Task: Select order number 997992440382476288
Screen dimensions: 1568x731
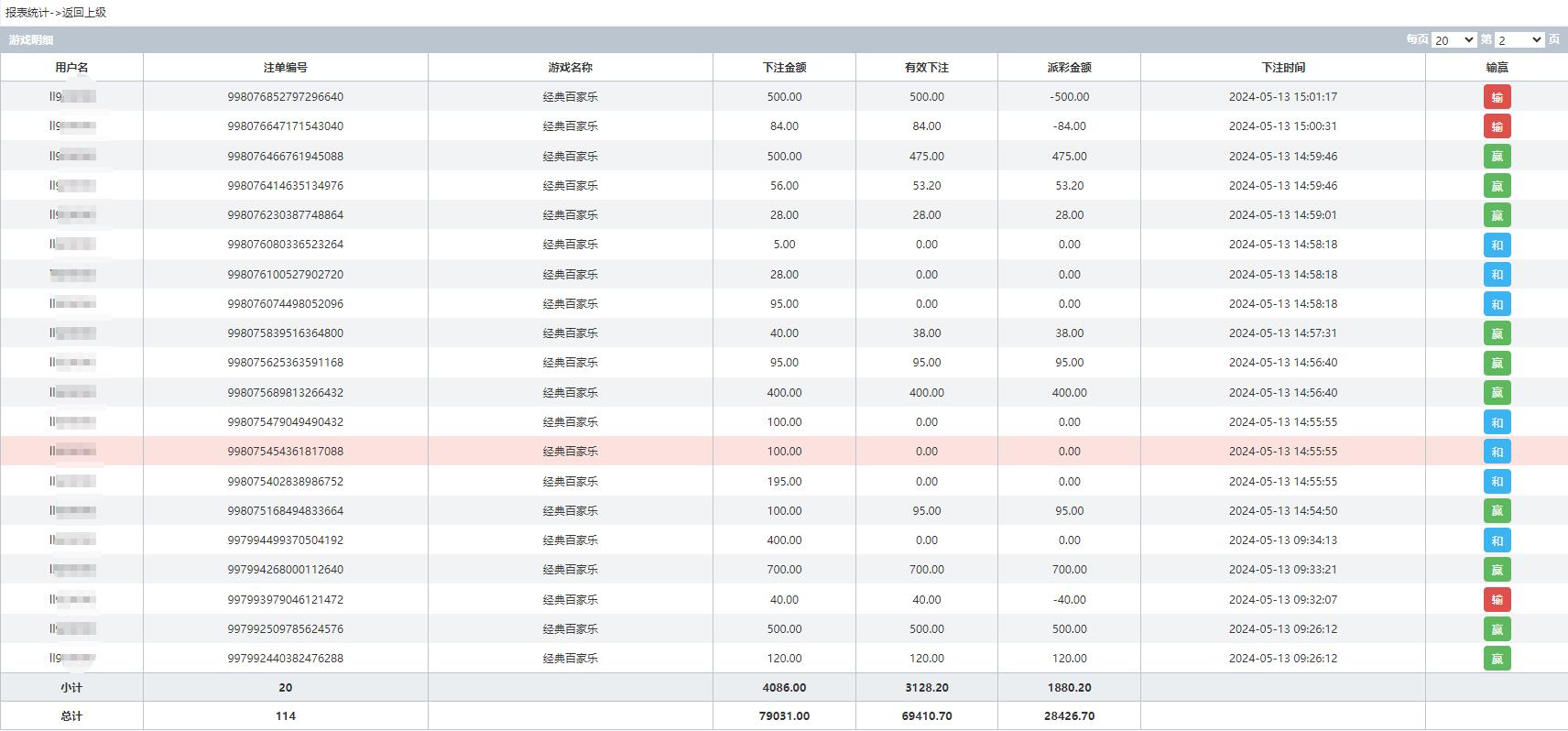Action: (286, 659)
